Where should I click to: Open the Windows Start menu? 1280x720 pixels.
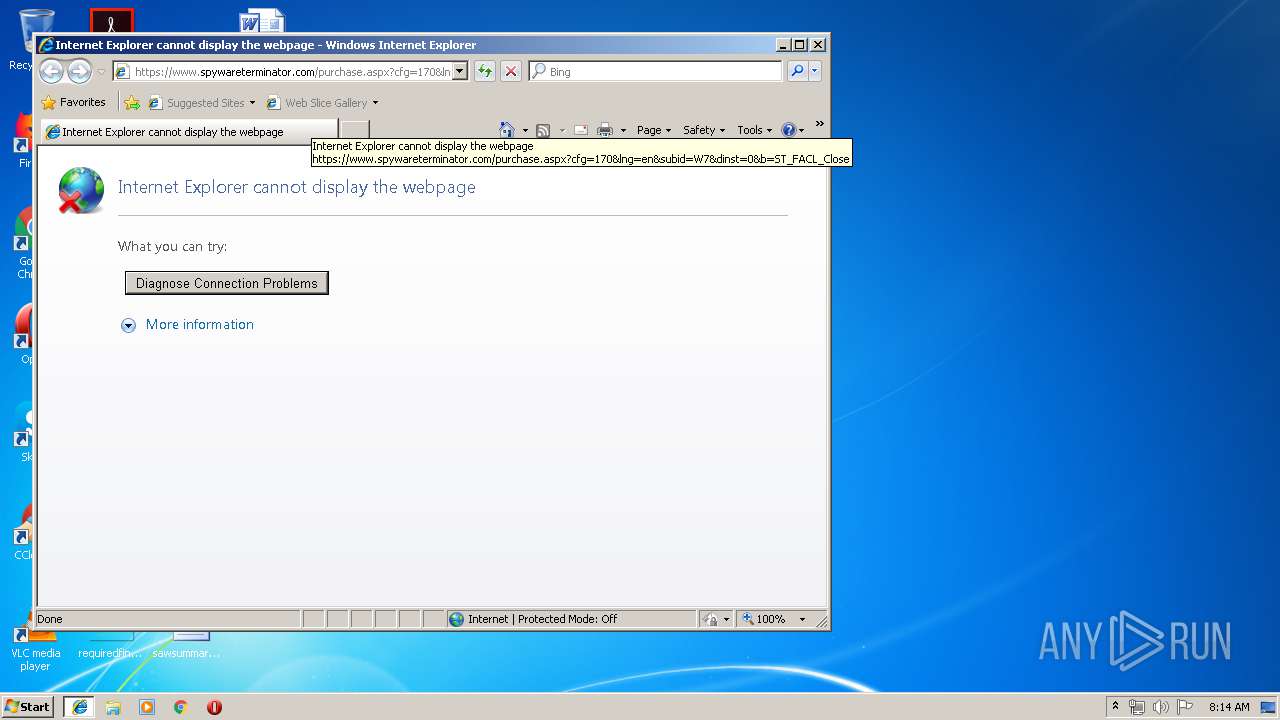[x=27, y=707]
